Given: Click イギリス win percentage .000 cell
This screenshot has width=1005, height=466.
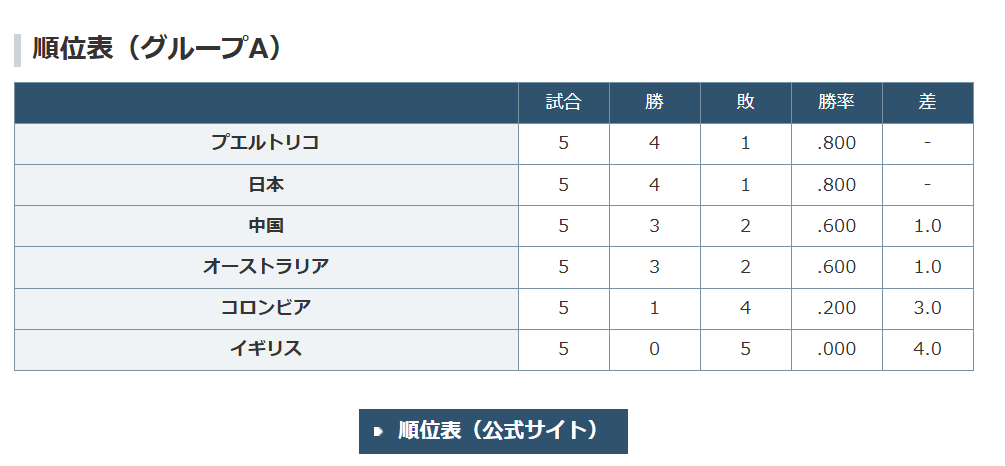Looking at the screenshot, I should (x=836, y=349).
